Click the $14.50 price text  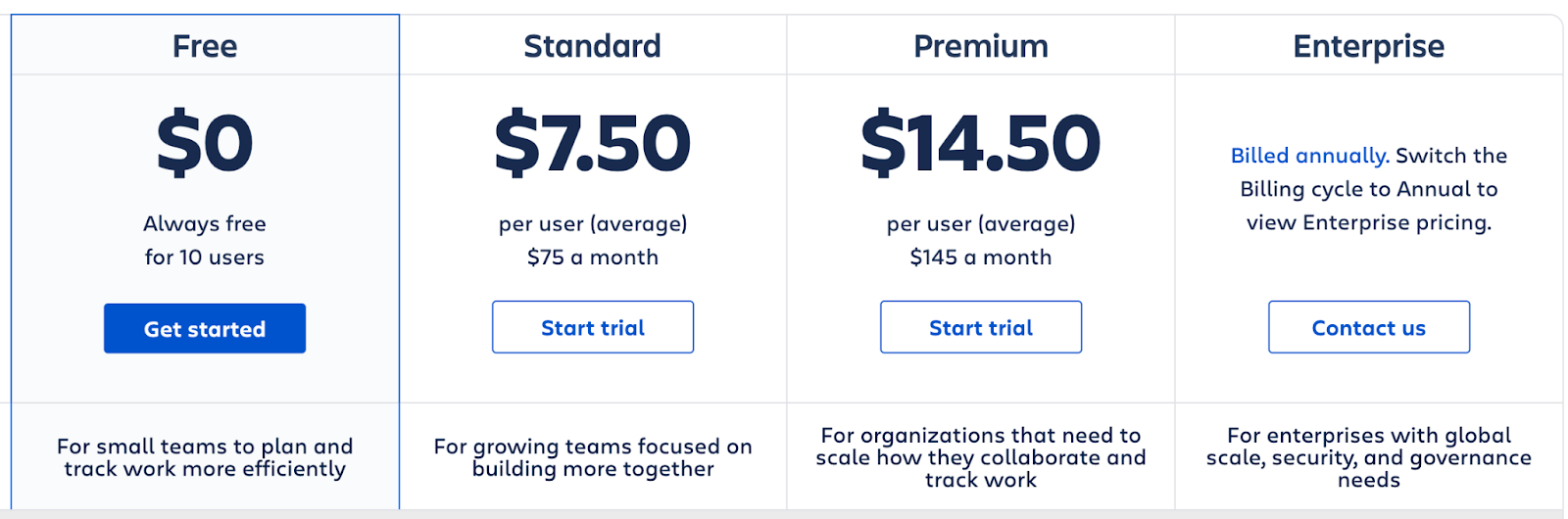[x=981, y=143]
